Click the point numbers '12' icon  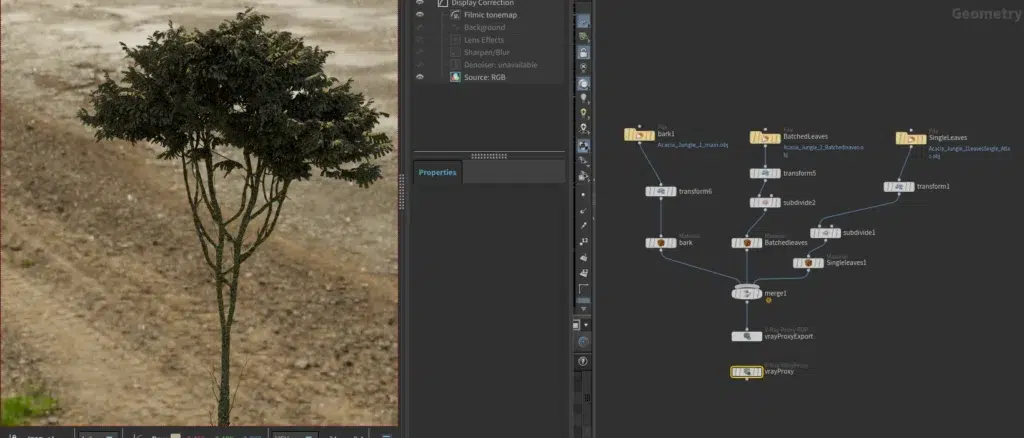pyautogui.click(x=583, y=242)
